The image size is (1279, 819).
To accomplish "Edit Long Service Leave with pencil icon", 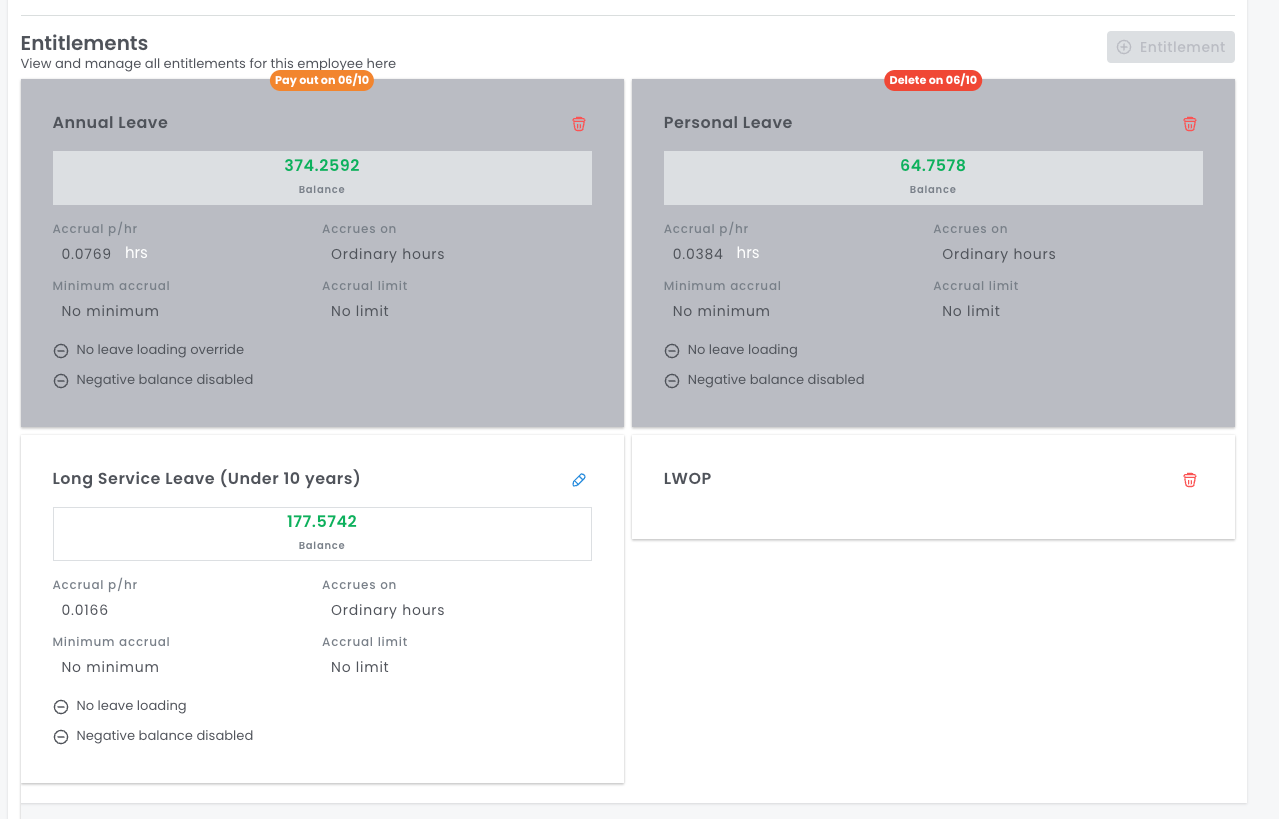I will [x=578, y=480].
